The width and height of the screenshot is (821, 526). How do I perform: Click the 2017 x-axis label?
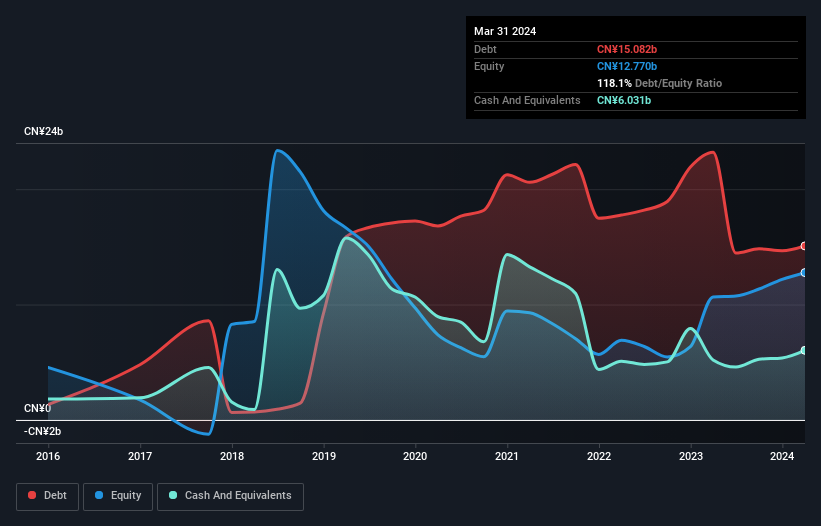coord(140,456)
